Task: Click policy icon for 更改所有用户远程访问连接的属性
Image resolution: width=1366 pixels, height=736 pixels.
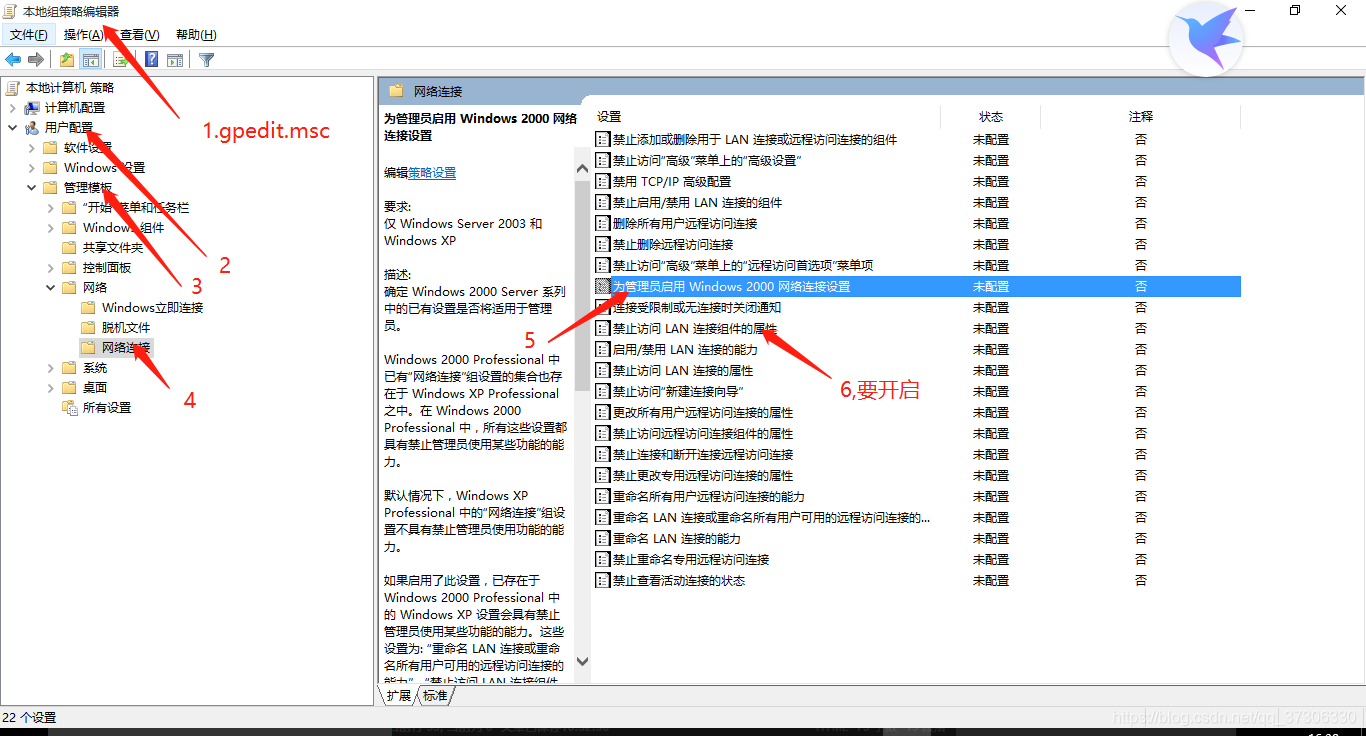Action: (603, 412)
